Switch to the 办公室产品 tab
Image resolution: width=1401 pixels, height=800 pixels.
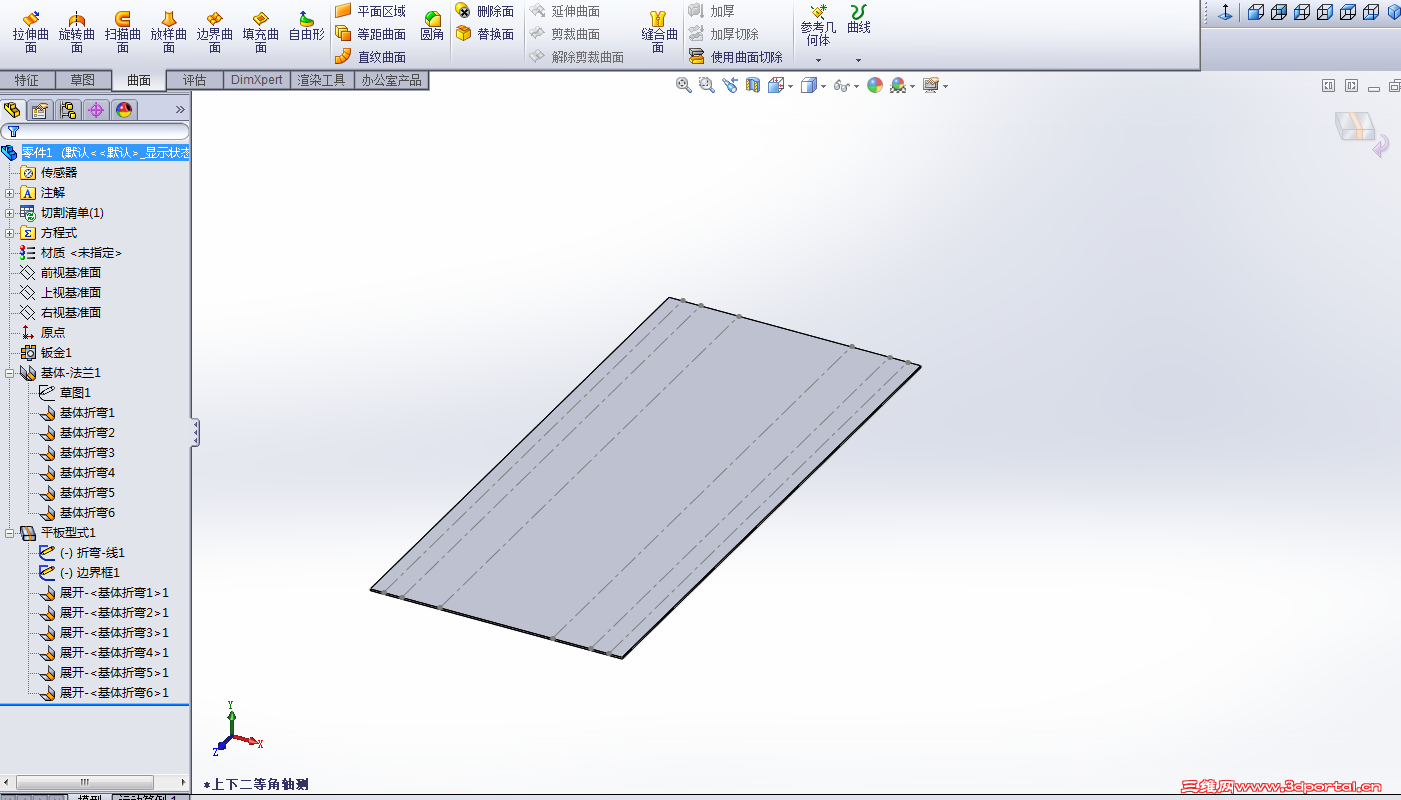click(x=392, y=80)
